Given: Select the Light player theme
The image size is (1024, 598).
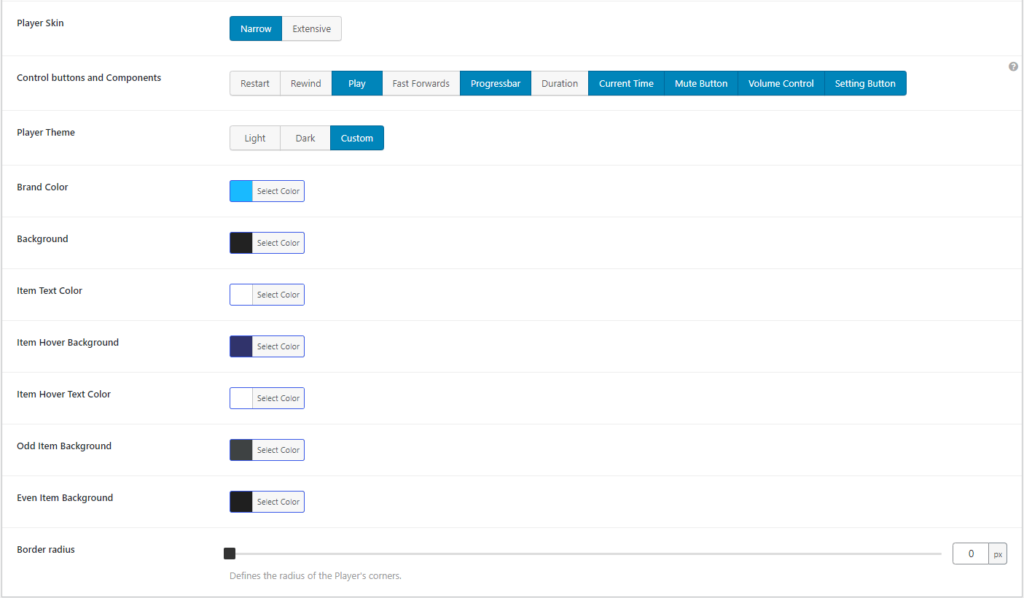Looking at the screenshot, I should pyautogui.click(x=254, y=138).
